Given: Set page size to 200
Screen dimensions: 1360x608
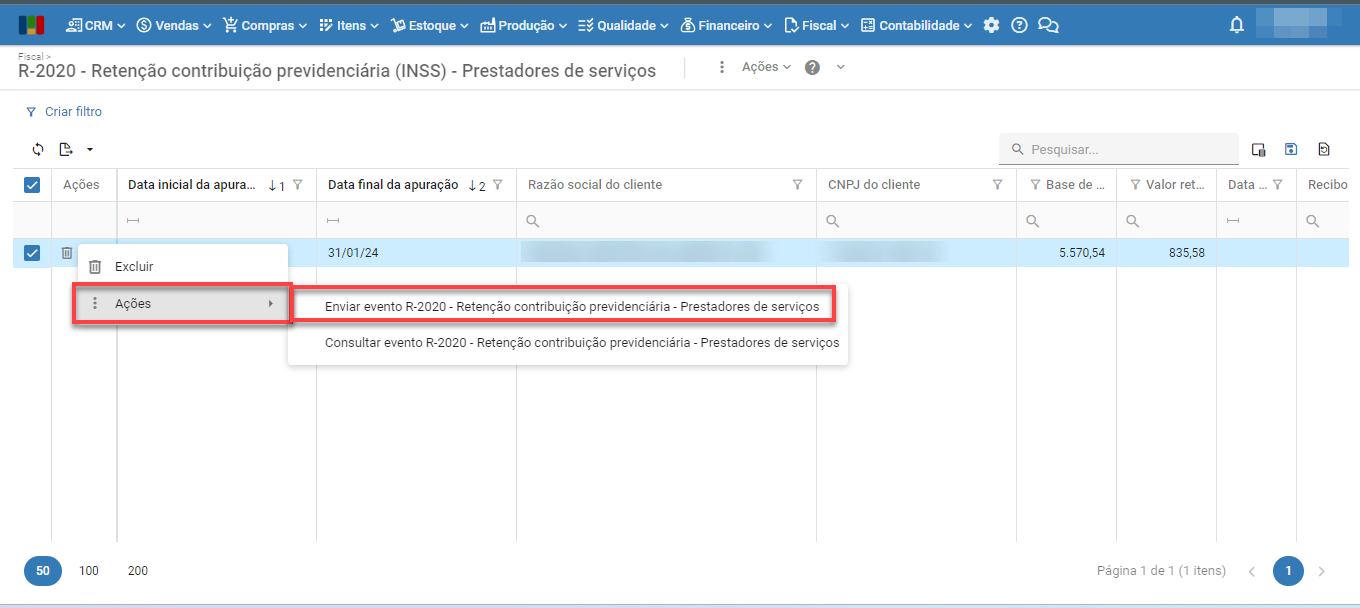Looking at the screenshot, I should point(138,571).
